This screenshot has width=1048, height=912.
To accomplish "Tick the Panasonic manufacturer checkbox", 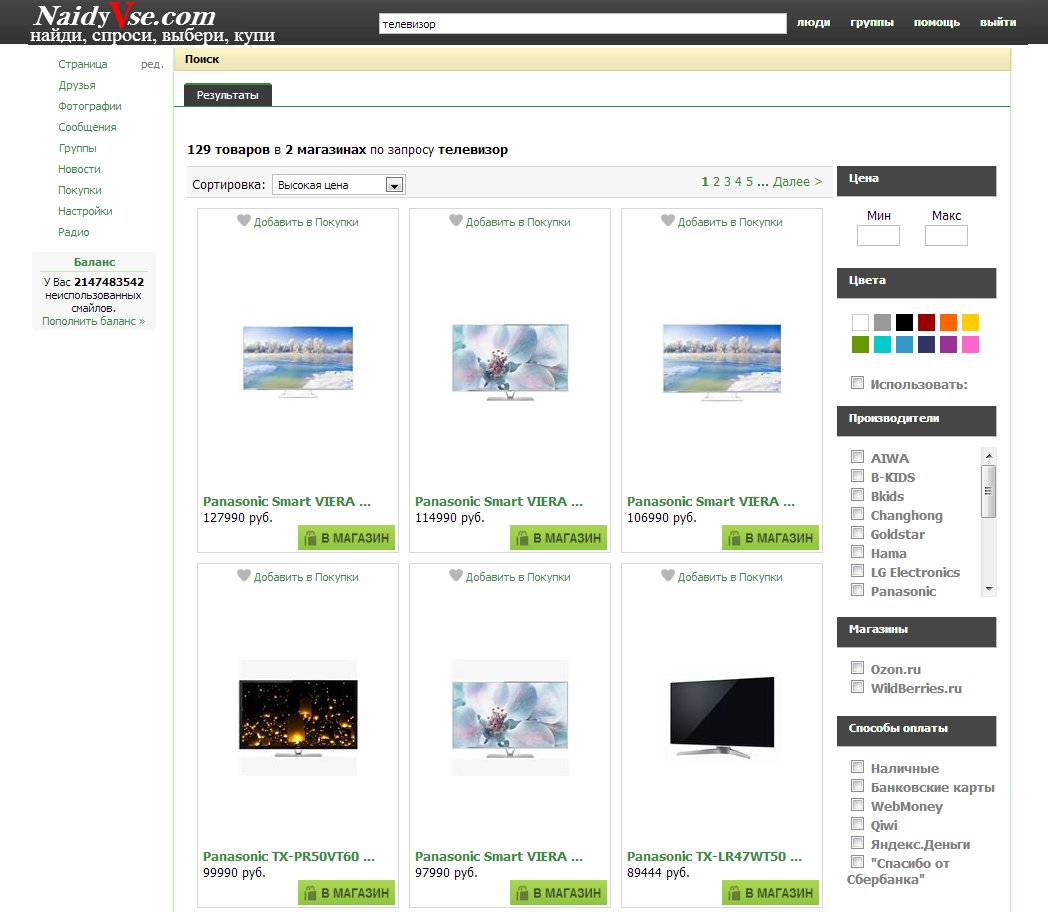I will click(857, 589).
